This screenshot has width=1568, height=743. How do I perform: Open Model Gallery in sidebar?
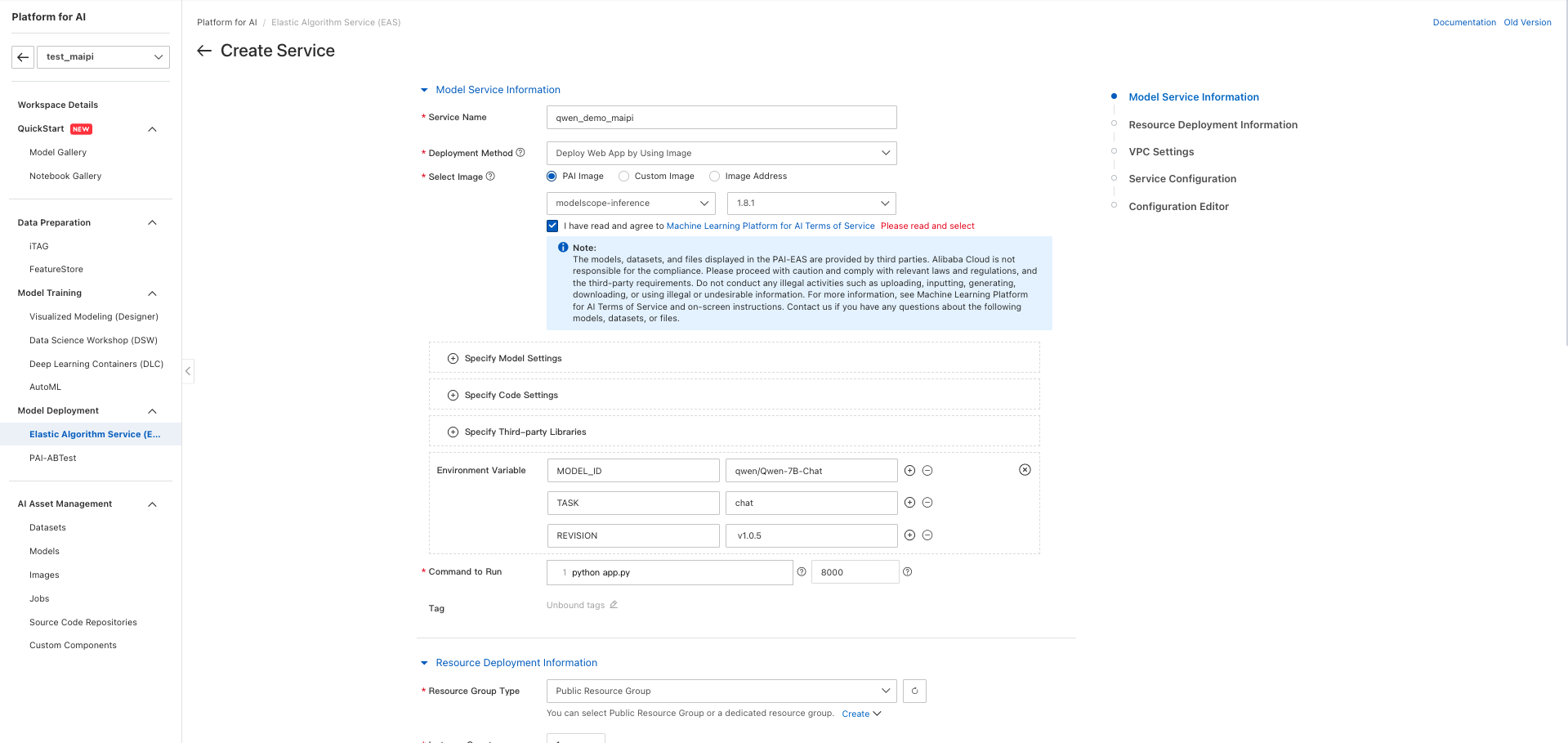[x=58, y=153]
